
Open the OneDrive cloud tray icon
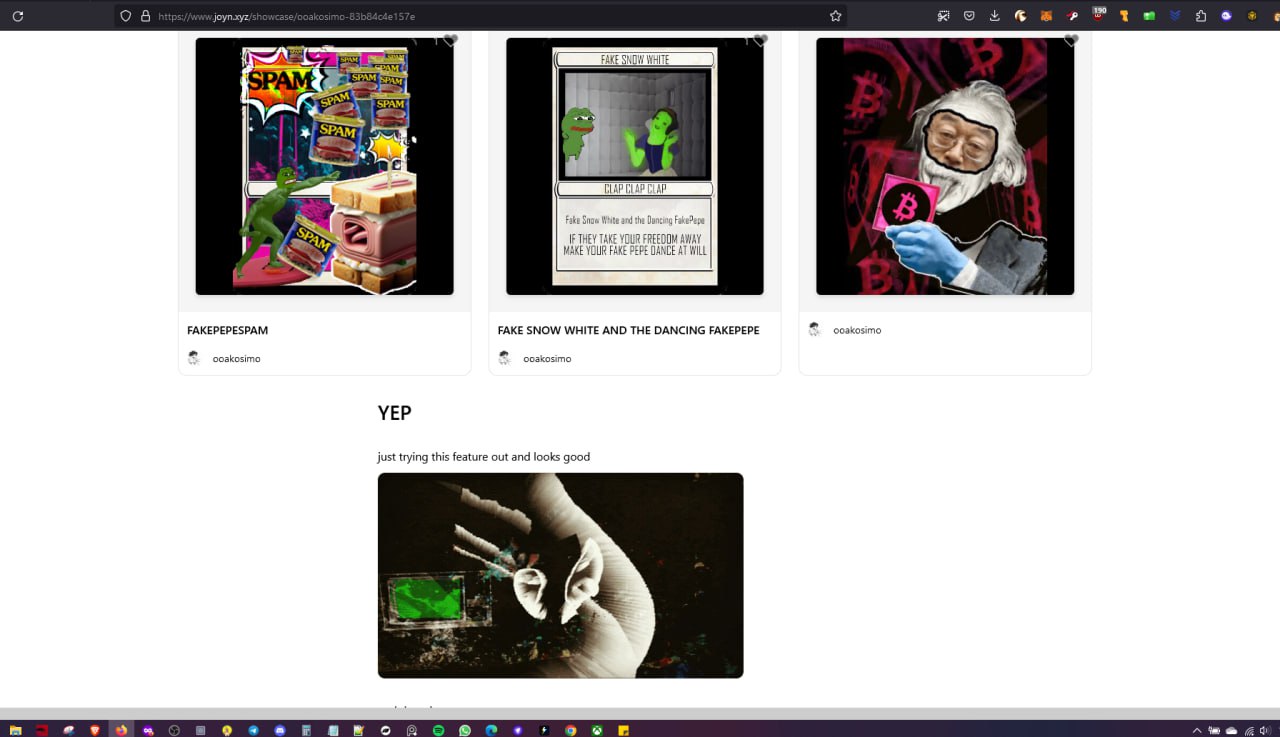click(x=1231, y=731)
